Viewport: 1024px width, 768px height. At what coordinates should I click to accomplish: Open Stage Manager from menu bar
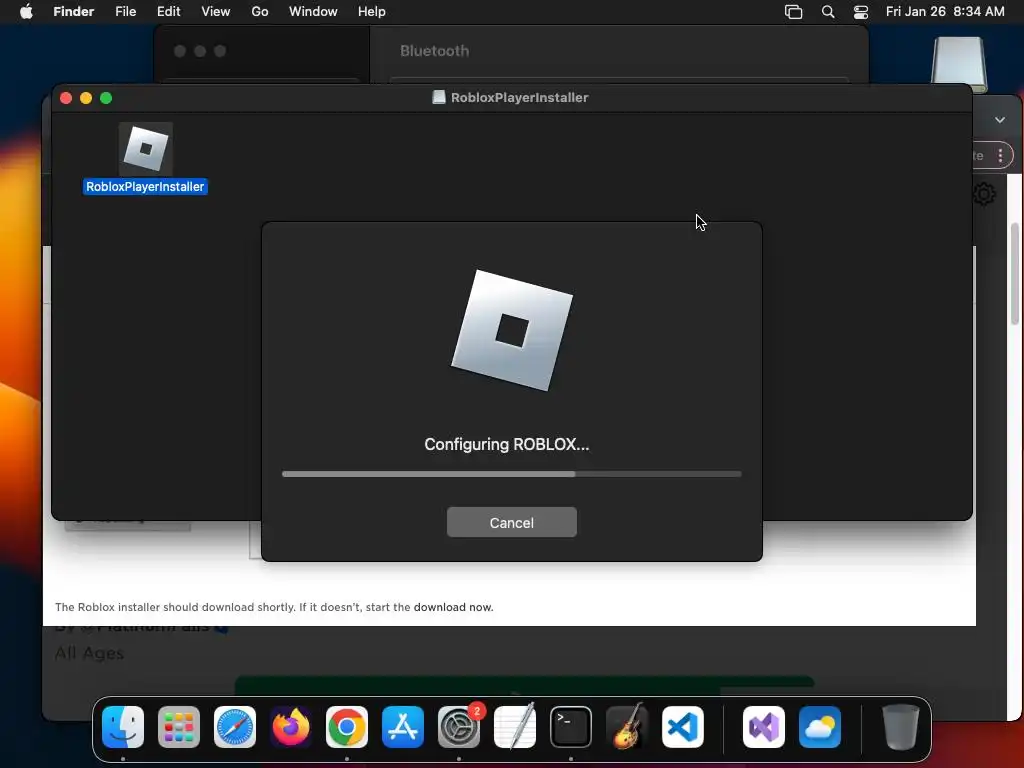pos(793,12)
